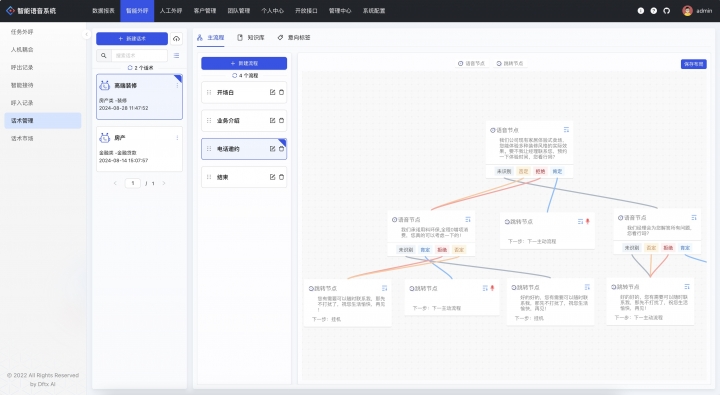Click the magnifier search icon

[104, 56]
